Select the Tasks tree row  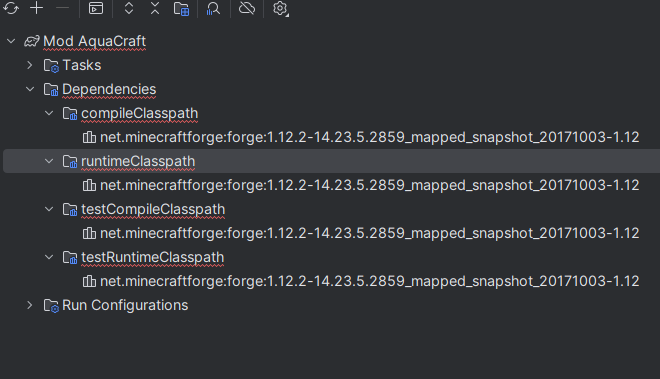[x=330, y=65]
